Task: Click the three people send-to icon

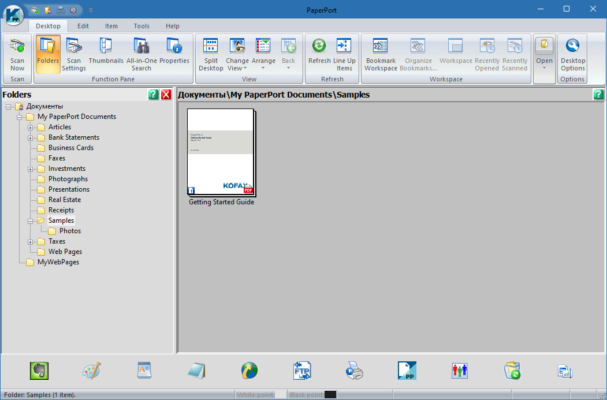Action: [x=460, y=371]
